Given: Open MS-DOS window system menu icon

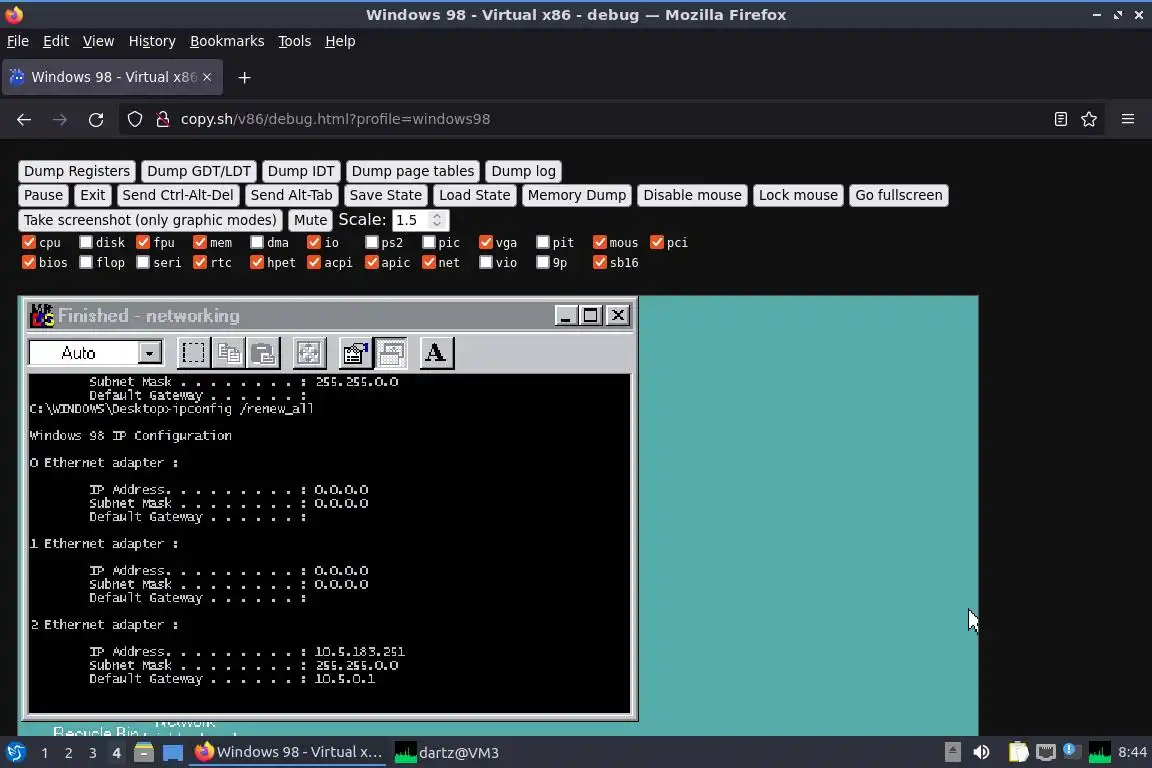Looking at the screenshot, I should (x=42, y=315).
